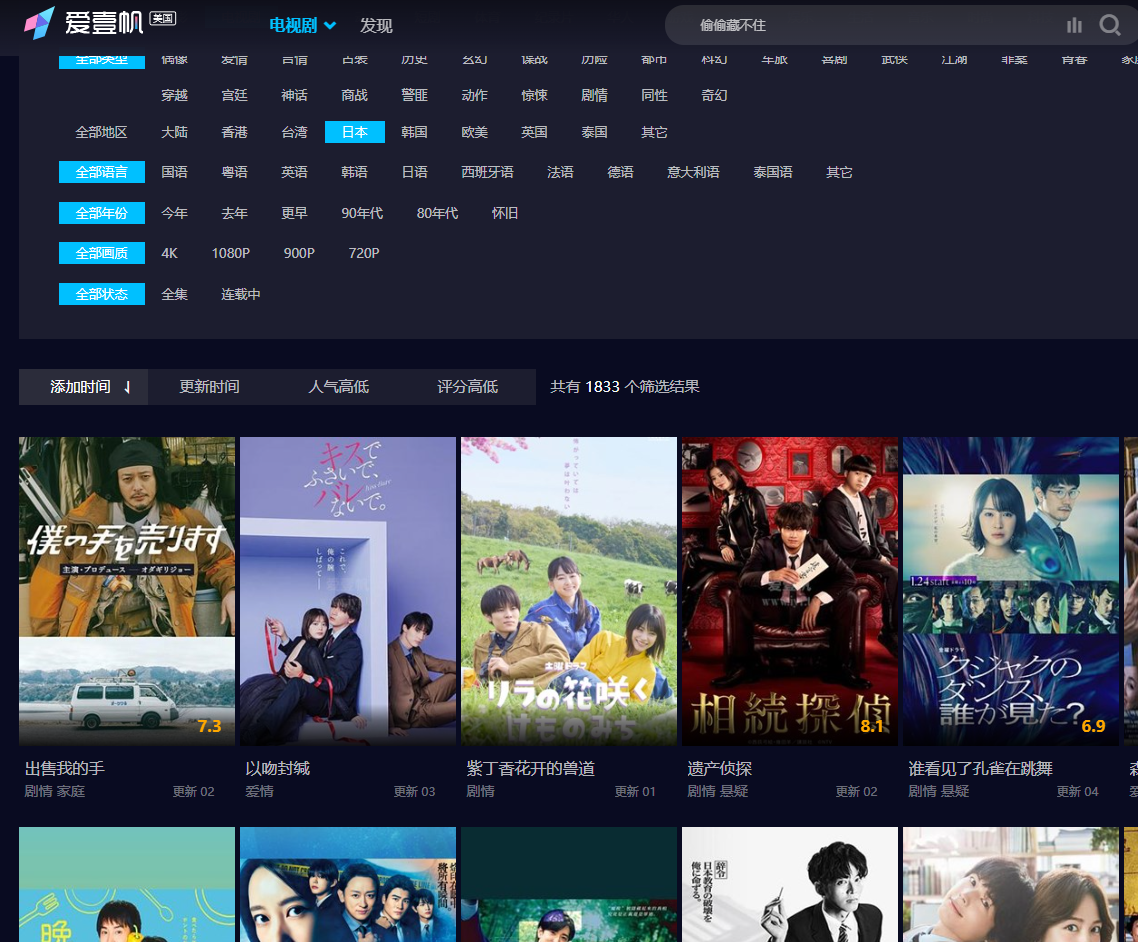Click the 谁看见了孔雀在跳舞 title link
The height and width of the screenshot is (942, 1138).
click(x=981, y=769)
